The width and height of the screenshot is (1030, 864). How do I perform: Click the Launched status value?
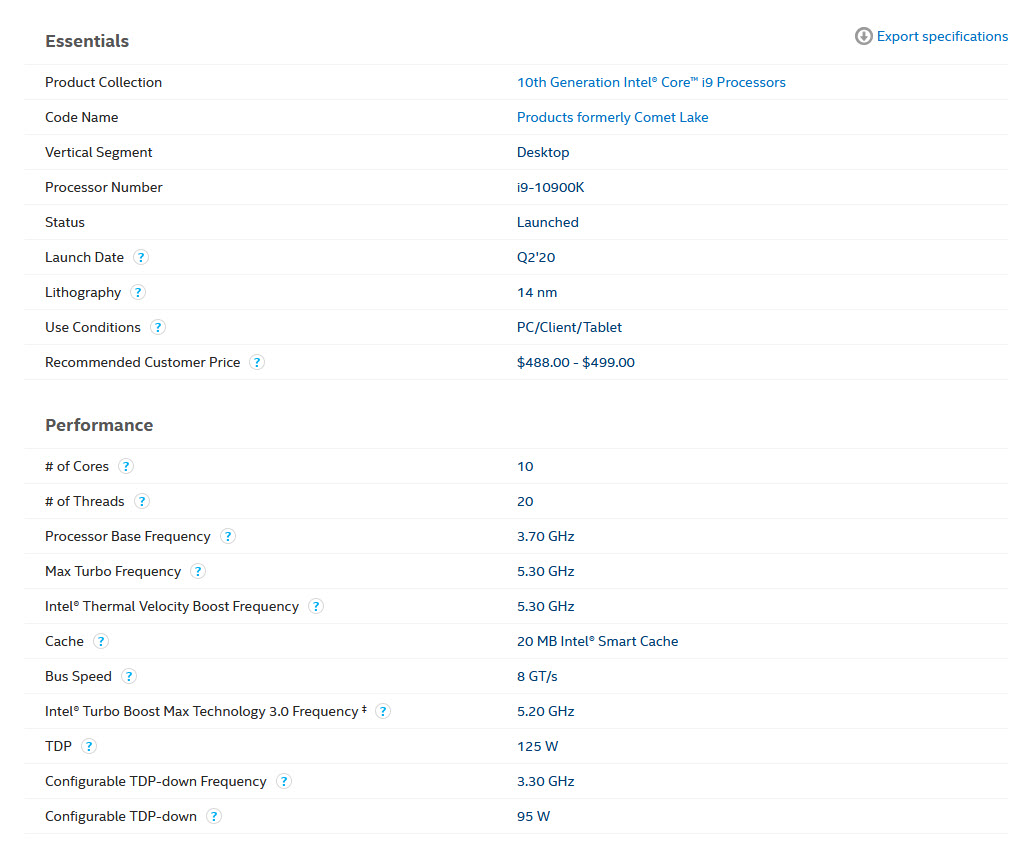coord(547,222)
